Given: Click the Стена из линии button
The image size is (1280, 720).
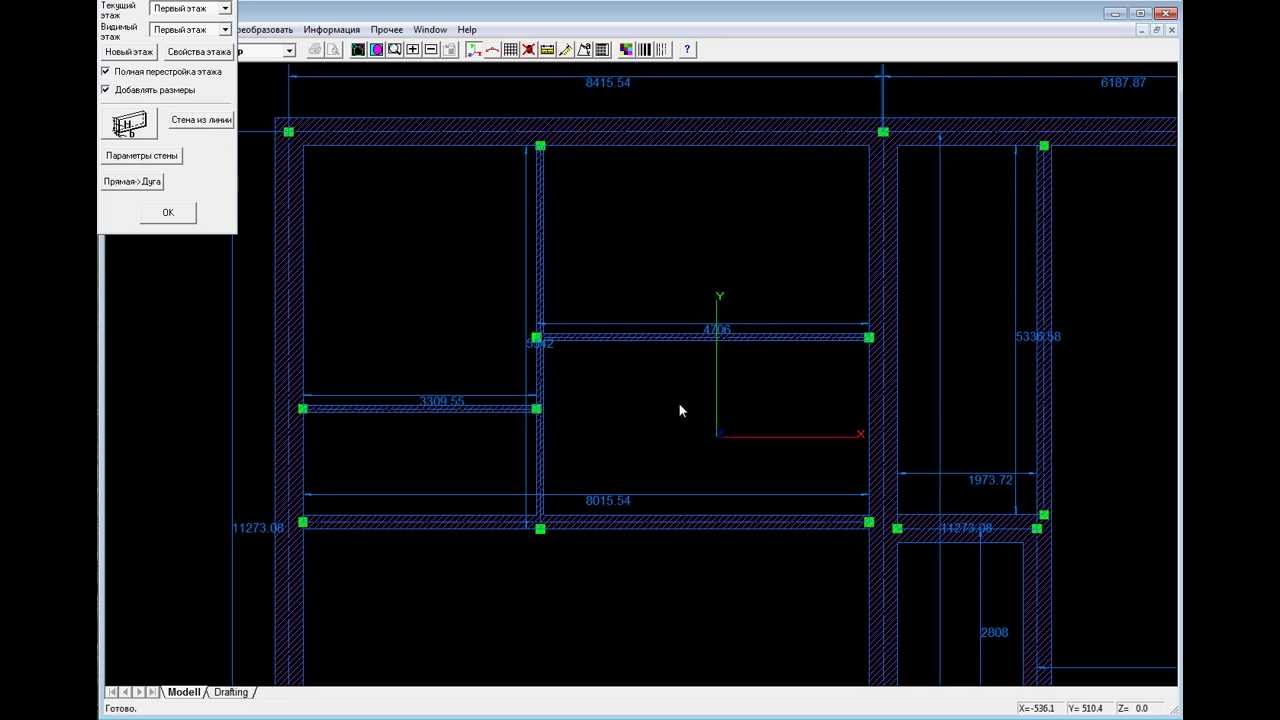Looking at the screenshot, I should 201,120.
